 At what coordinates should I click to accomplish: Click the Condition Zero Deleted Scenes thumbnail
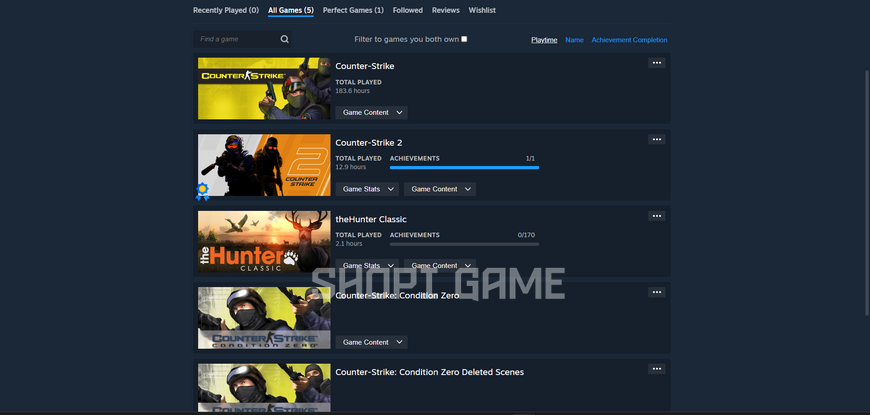click(264, 388)
